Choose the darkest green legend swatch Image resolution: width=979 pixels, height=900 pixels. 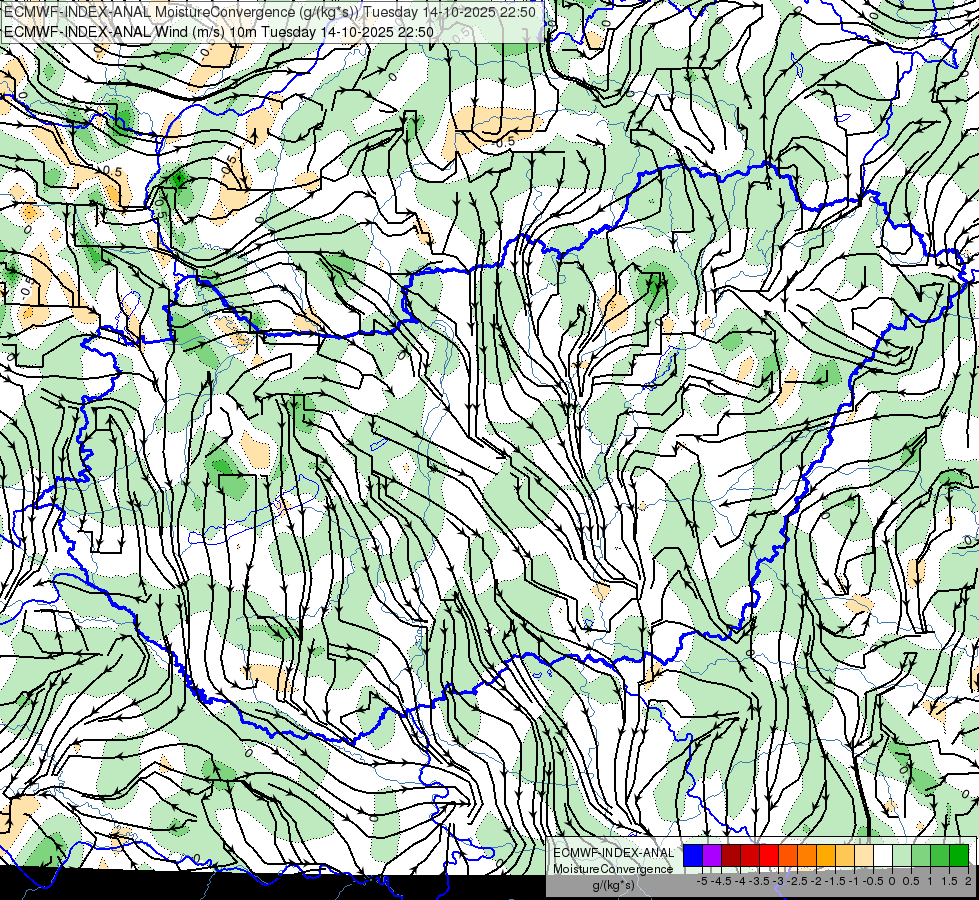point(959,855)
